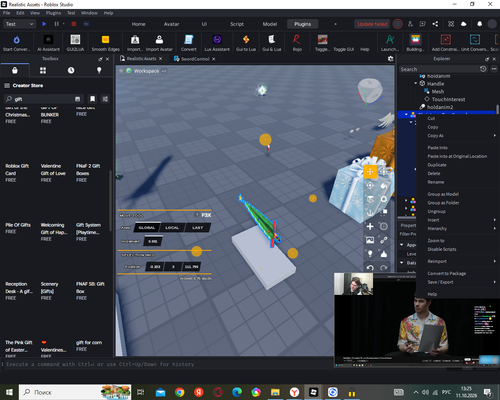Viewport: 500px width, 400px height.
Task: Open the Test mode dropdown
Action: [19, 24]
